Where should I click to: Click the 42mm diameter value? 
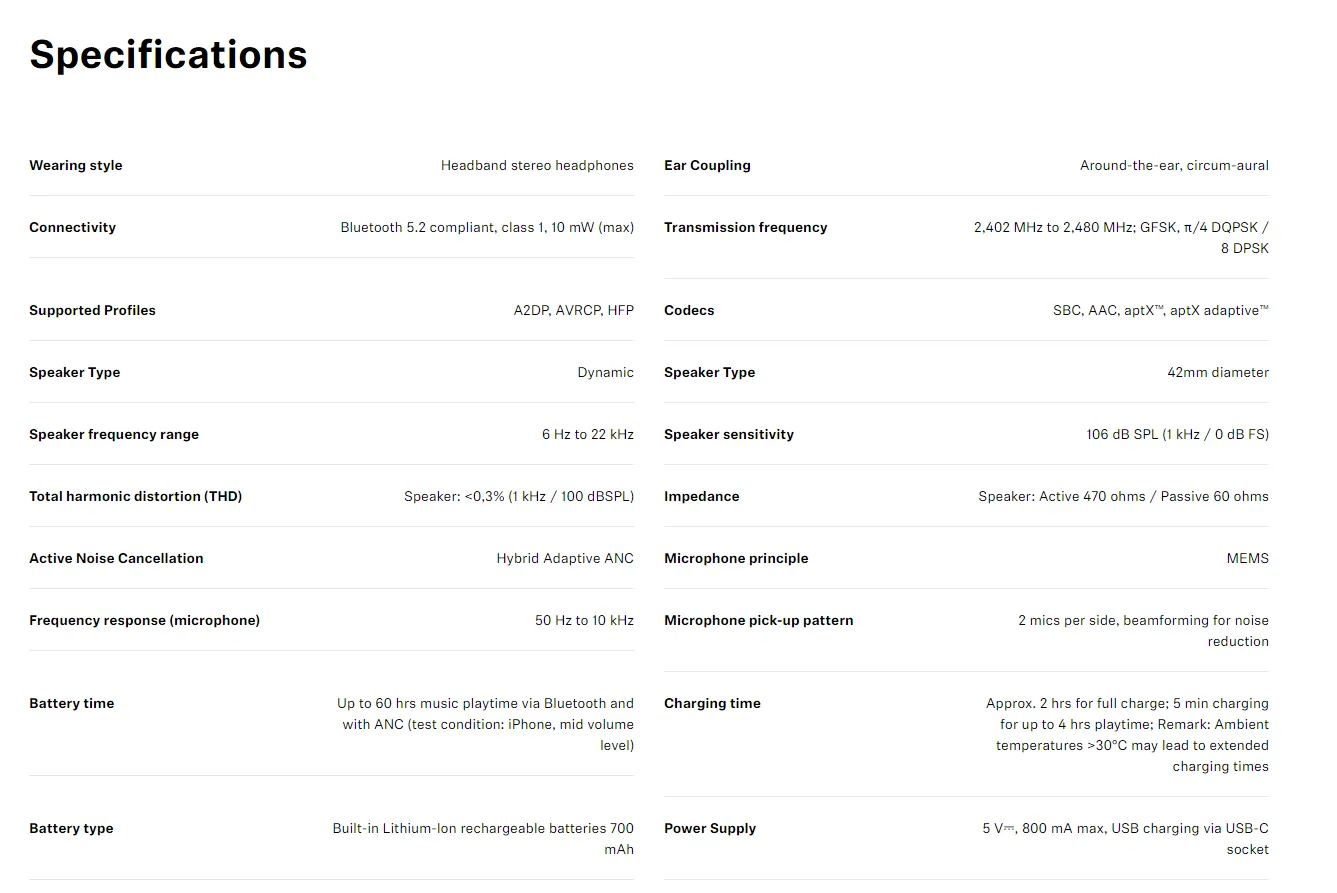click(x=1218, y=372)
